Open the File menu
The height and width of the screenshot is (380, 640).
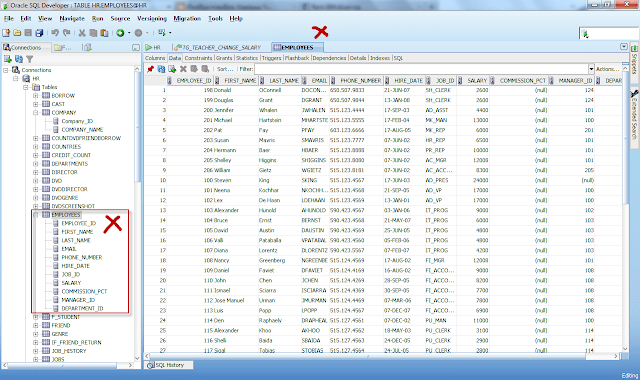pyautogui.click(x=9, y=18)
